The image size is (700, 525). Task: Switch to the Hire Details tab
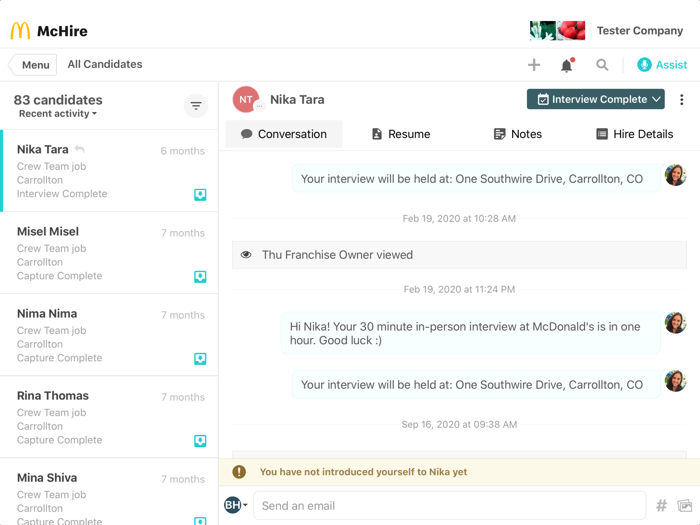634,134
